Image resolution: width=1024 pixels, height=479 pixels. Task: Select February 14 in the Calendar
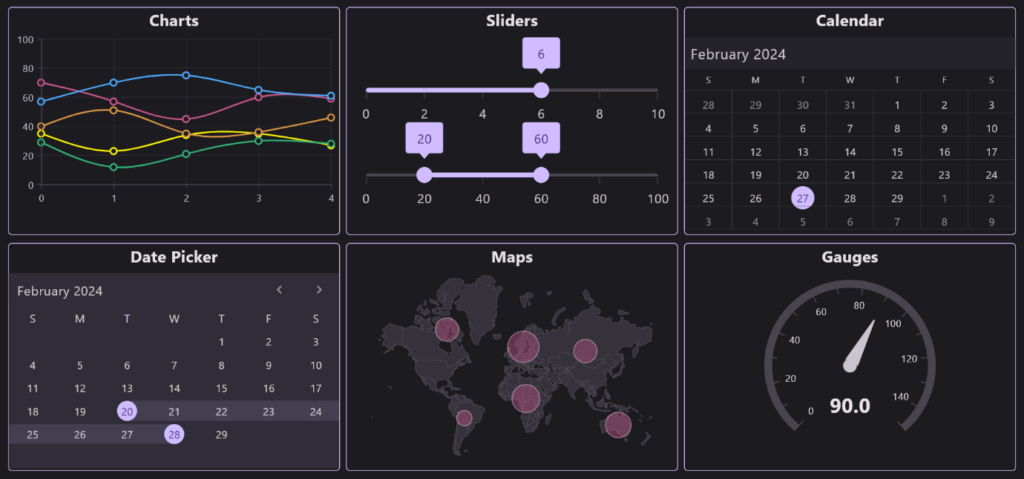point(850,152)
